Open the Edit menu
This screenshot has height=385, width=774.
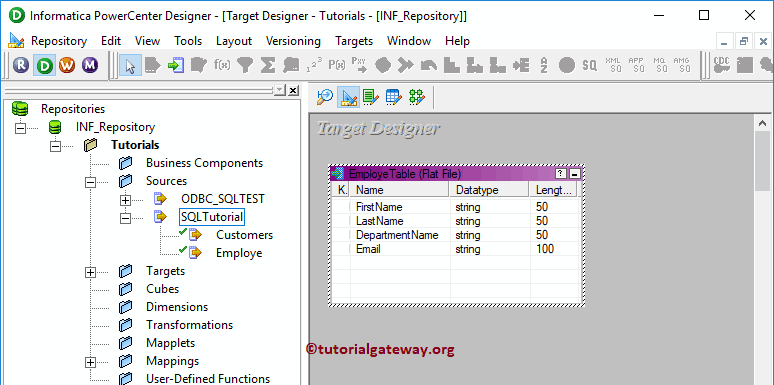[111, 41]
